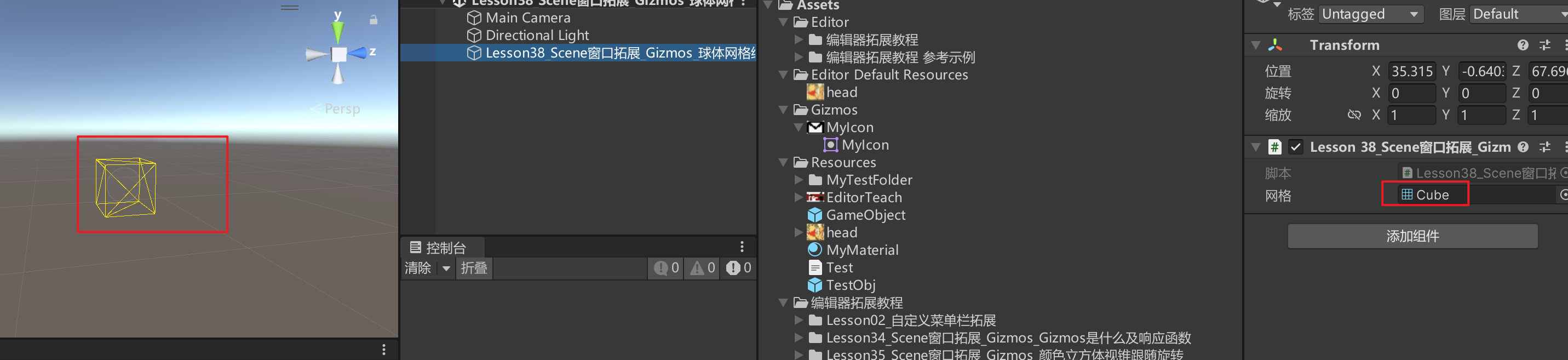The width and height of the screenshot is (1568, 360).
Task: Click the 添加组件 add component button
Action: pos(1411,236)
